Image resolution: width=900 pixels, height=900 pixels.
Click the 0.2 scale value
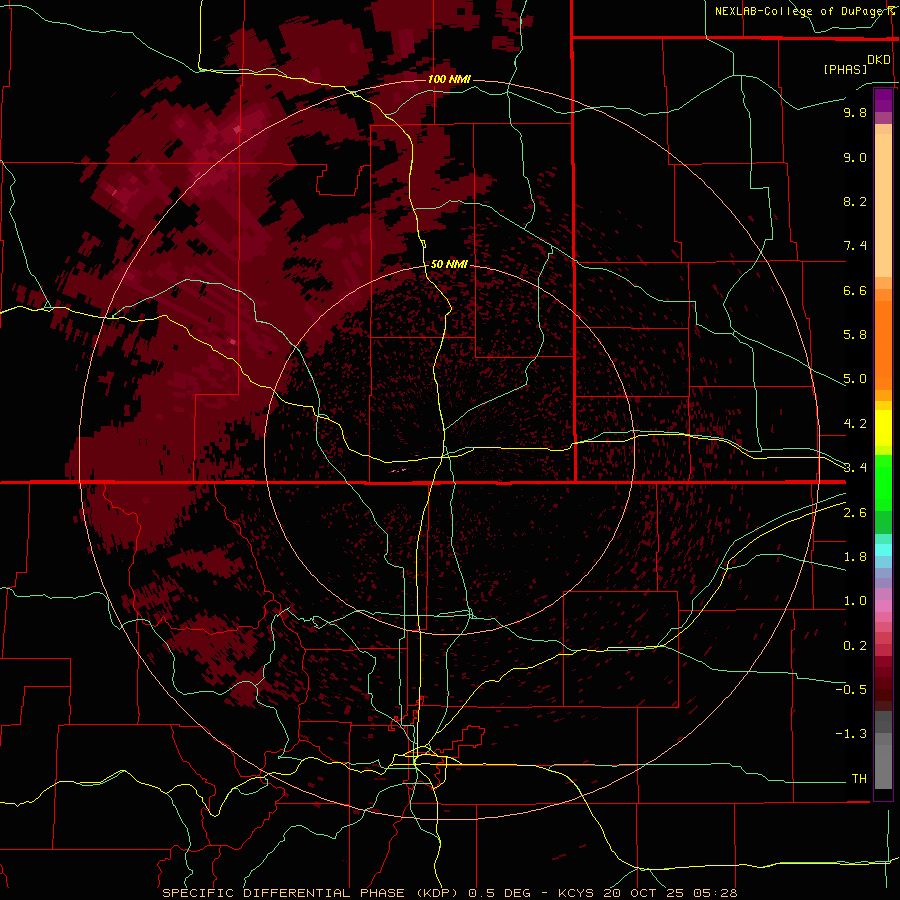click(x=855, y=646)
